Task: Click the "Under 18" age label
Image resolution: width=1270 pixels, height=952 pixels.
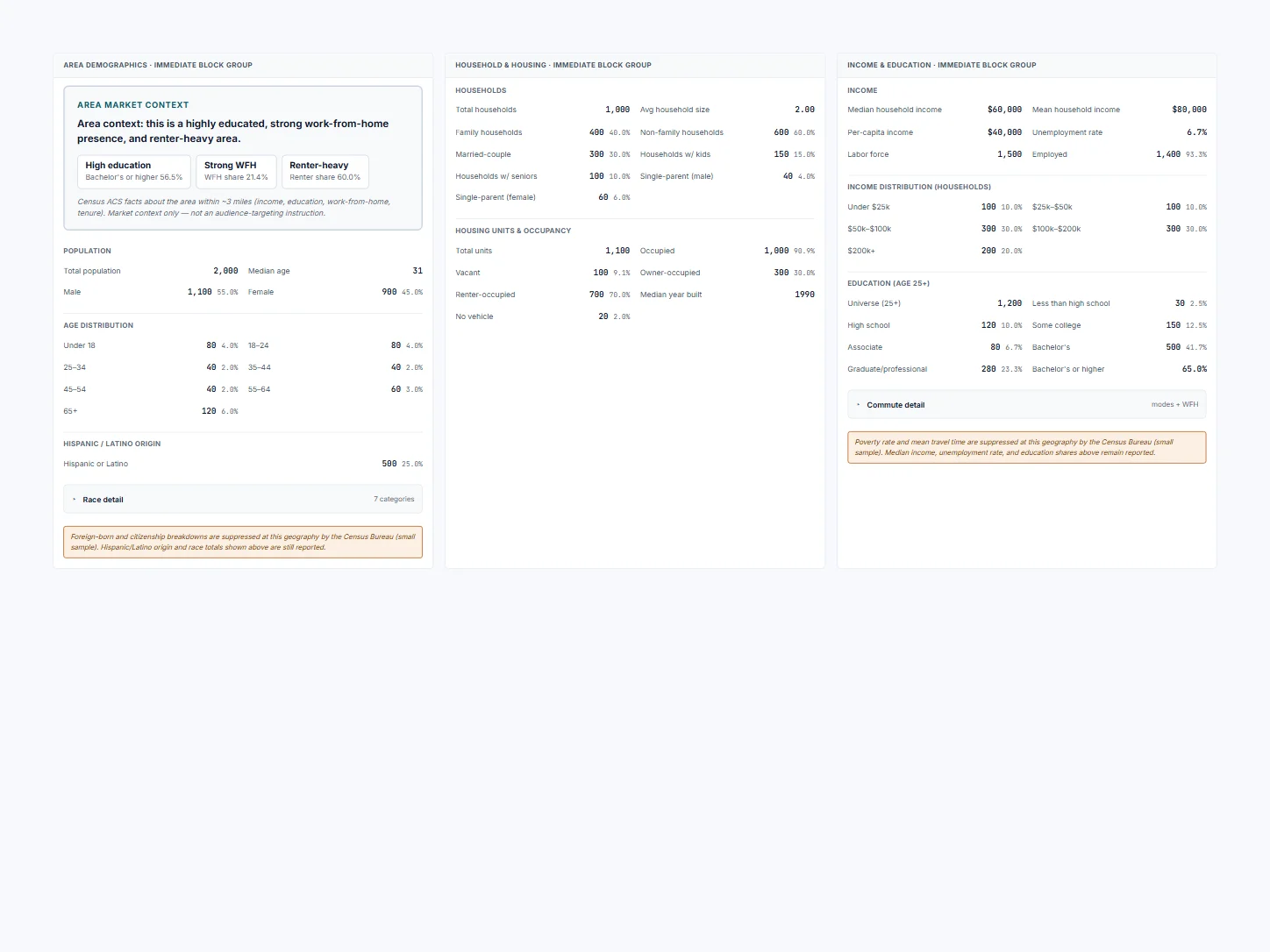Action: point(79,345)
